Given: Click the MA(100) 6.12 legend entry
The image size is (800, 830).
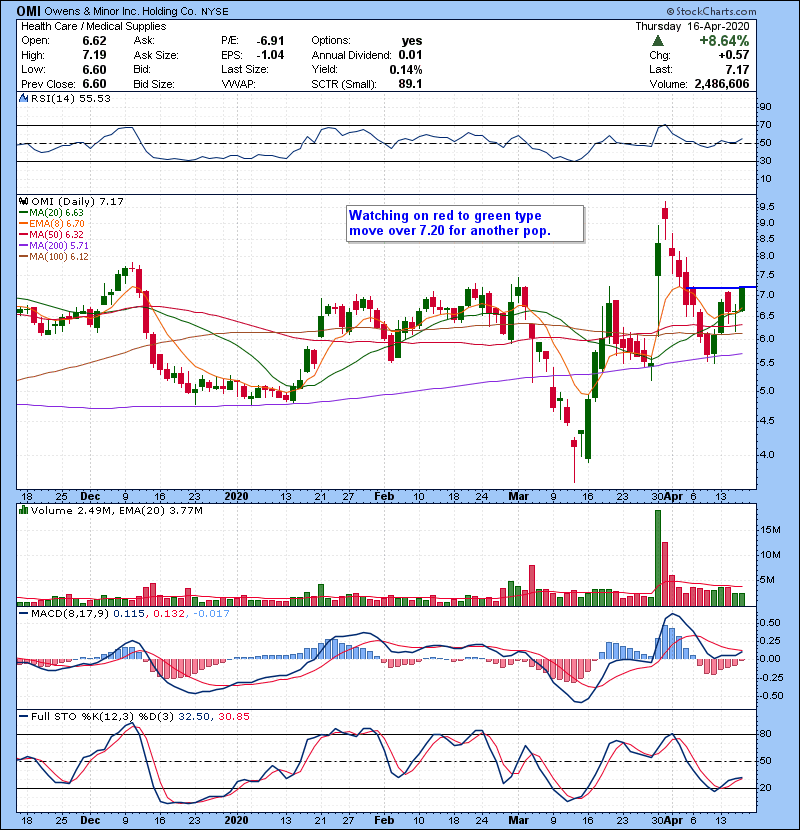Looking at the screenshot, I should click(x=53, y=257).
